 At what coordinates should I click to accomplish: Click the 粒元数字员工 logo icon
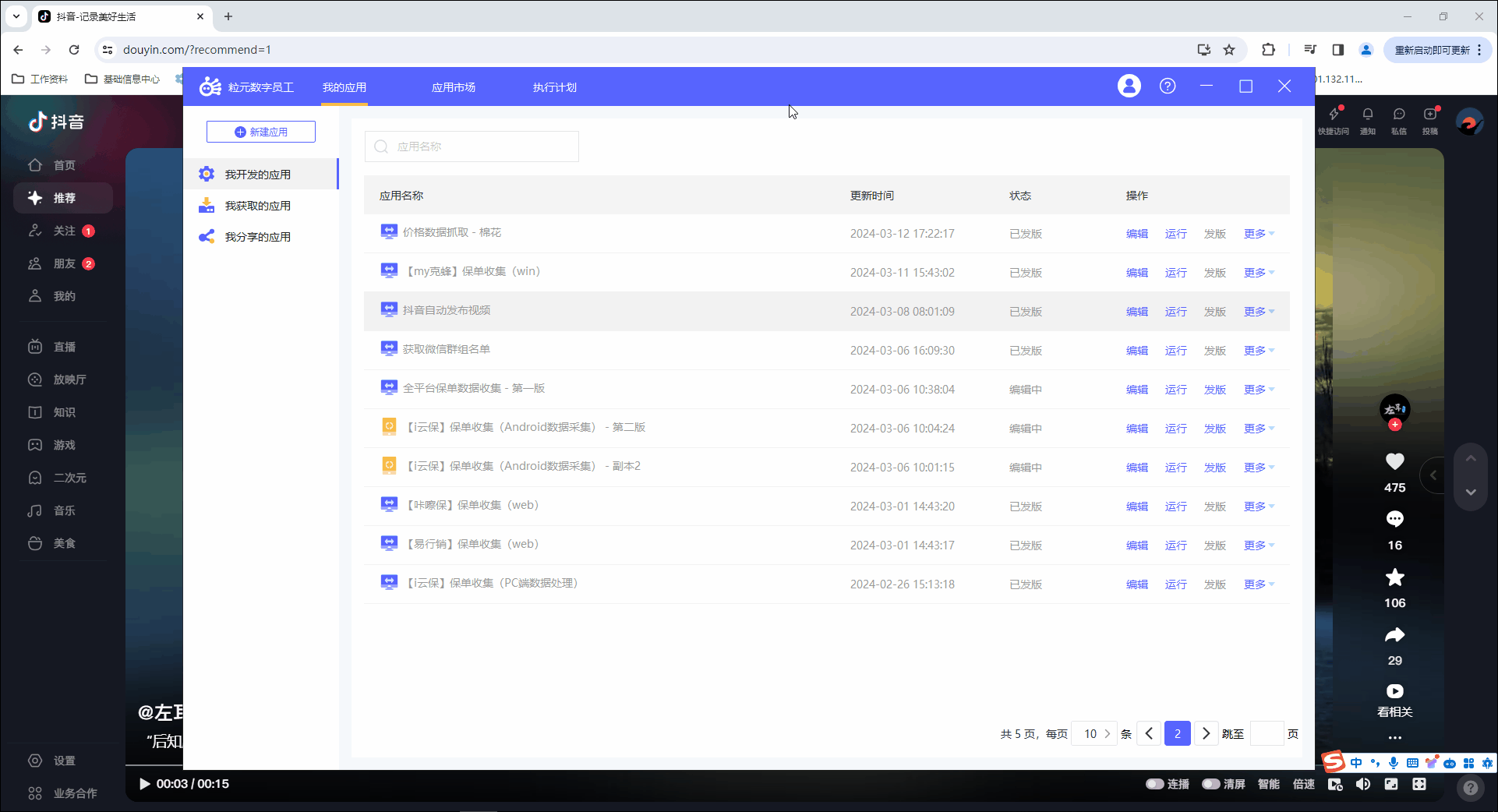click(x=210, y=86)
